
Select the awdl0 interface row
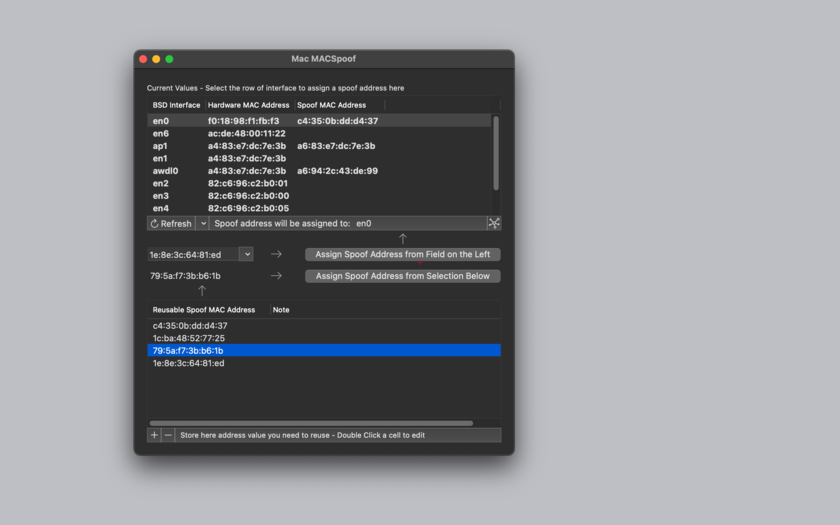coord(319,171)
